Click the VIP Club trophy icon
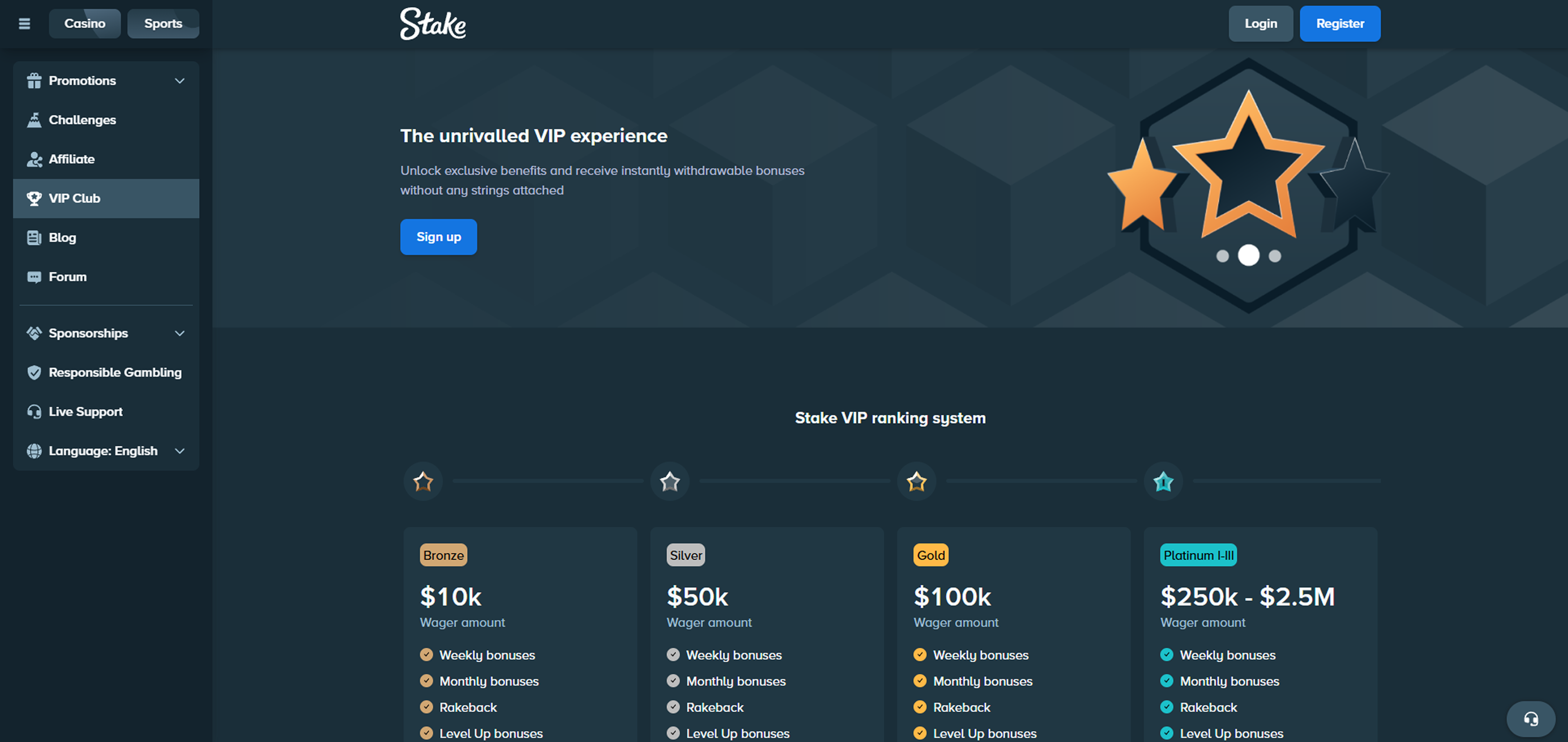The height and width of the screenshot is (742, 1568). coord(34,199)
